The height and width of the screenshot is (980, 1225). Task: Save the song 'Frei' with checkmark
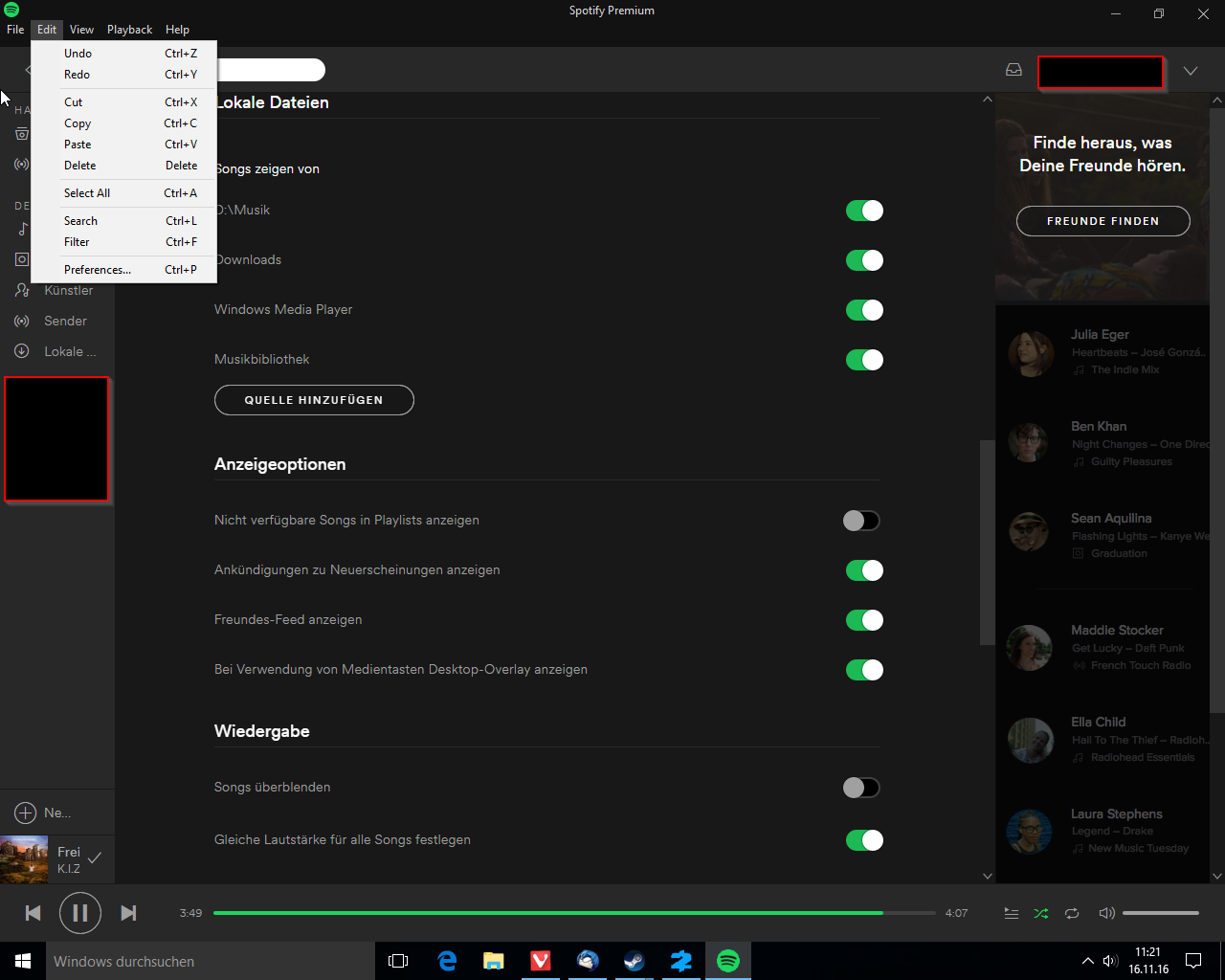(95, 858)
